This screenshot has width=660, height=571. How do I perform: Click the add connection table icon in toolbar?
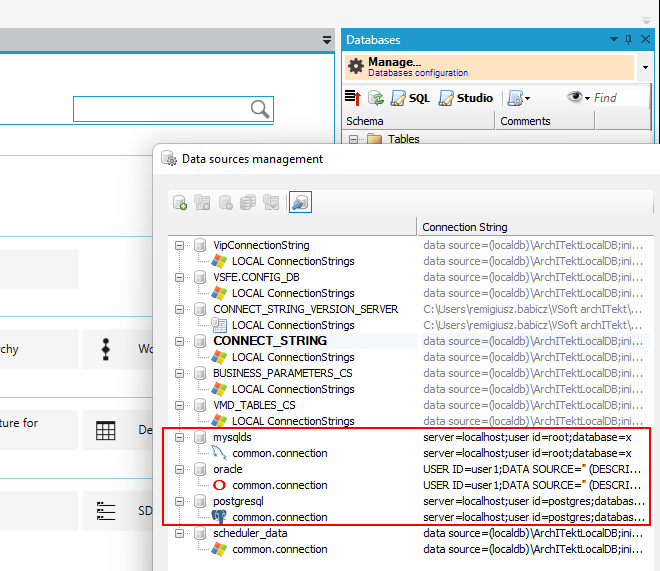[x=202, y=202]
